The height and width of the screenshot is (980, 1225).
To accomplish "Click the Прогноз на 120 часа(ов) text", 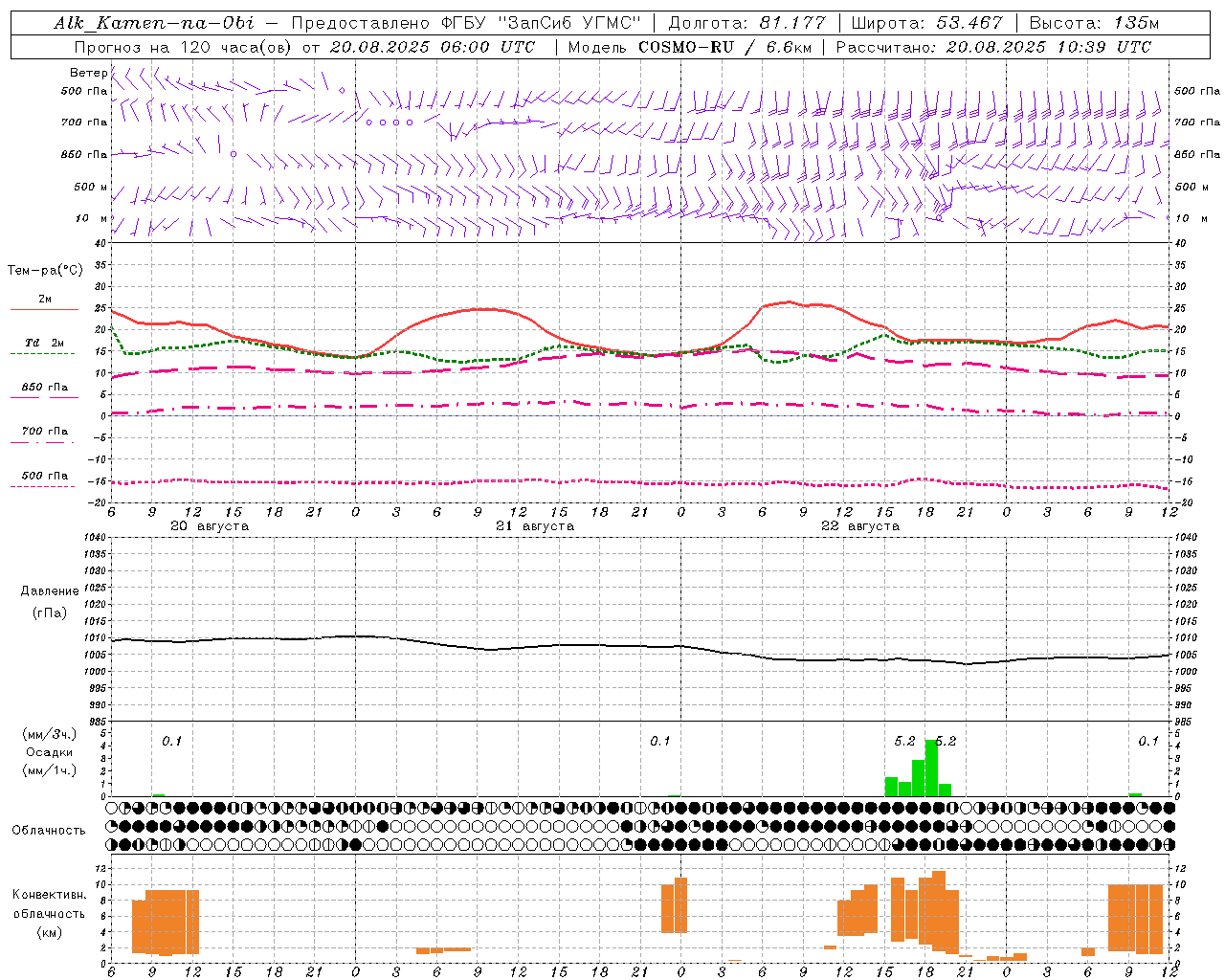I will (x=185, y=47).
